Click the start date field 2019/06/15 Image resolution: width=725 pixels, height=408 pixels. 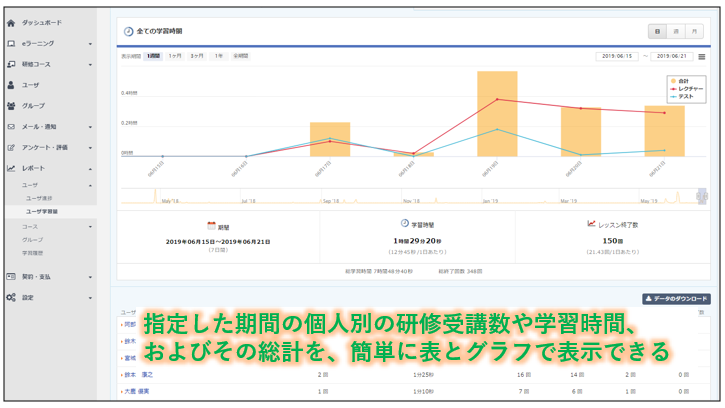(617, 57)
